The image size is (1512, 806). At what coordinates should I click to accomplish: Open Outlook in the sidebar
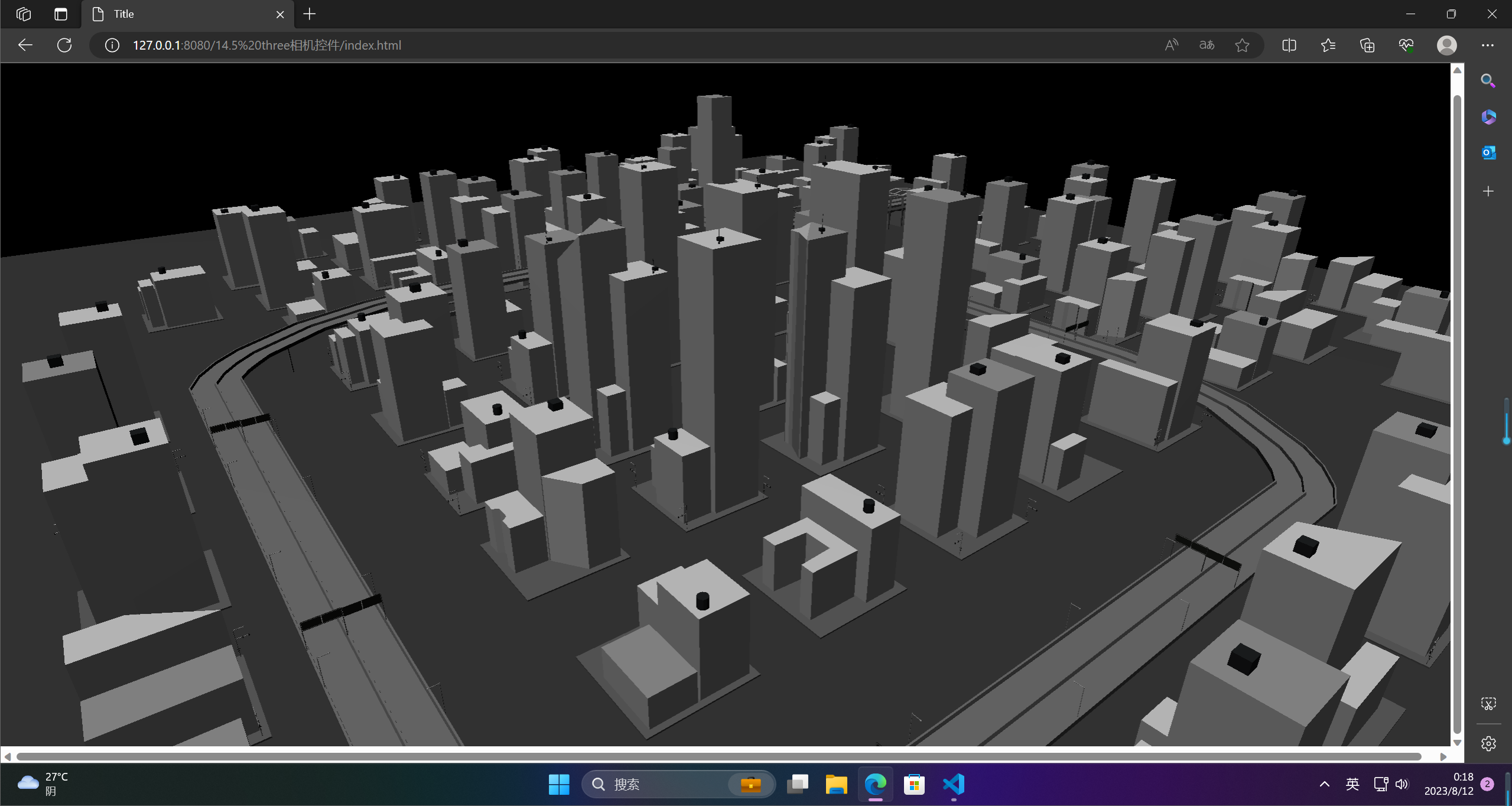pyautogui.click(x=1488, y=152)
